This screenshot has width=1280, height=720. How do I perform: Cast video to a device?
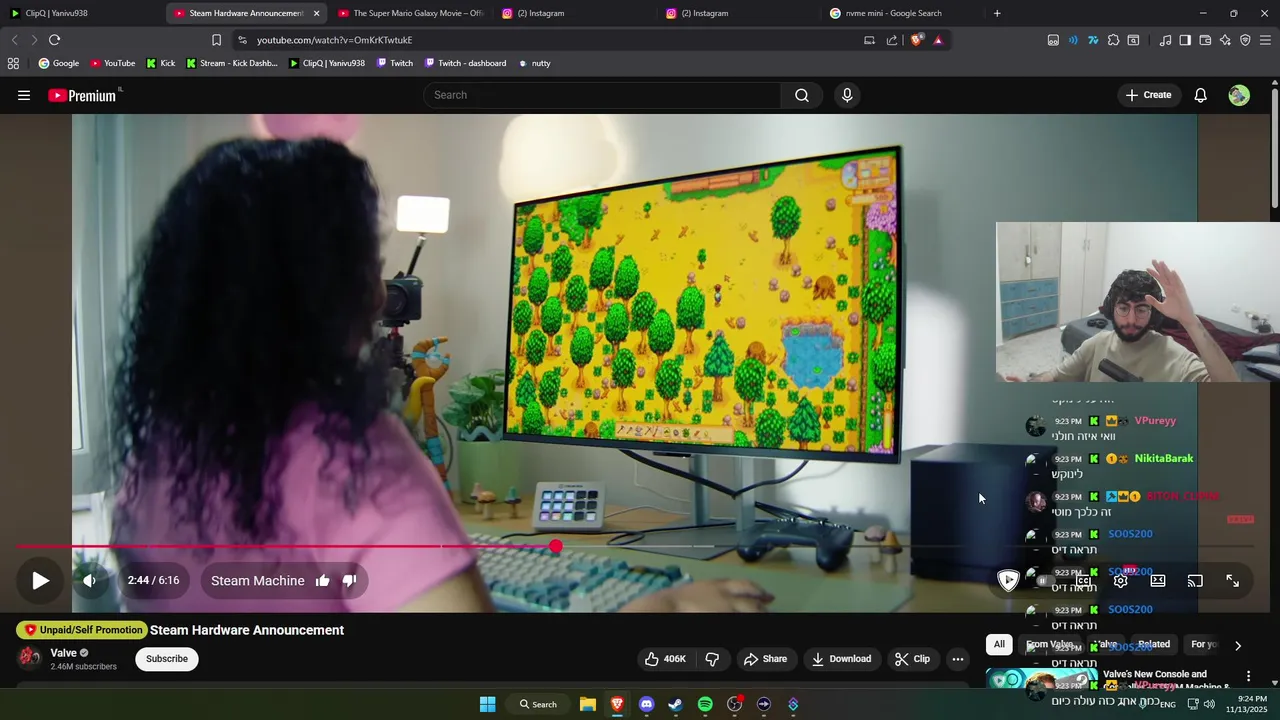tap(1195, 580)
